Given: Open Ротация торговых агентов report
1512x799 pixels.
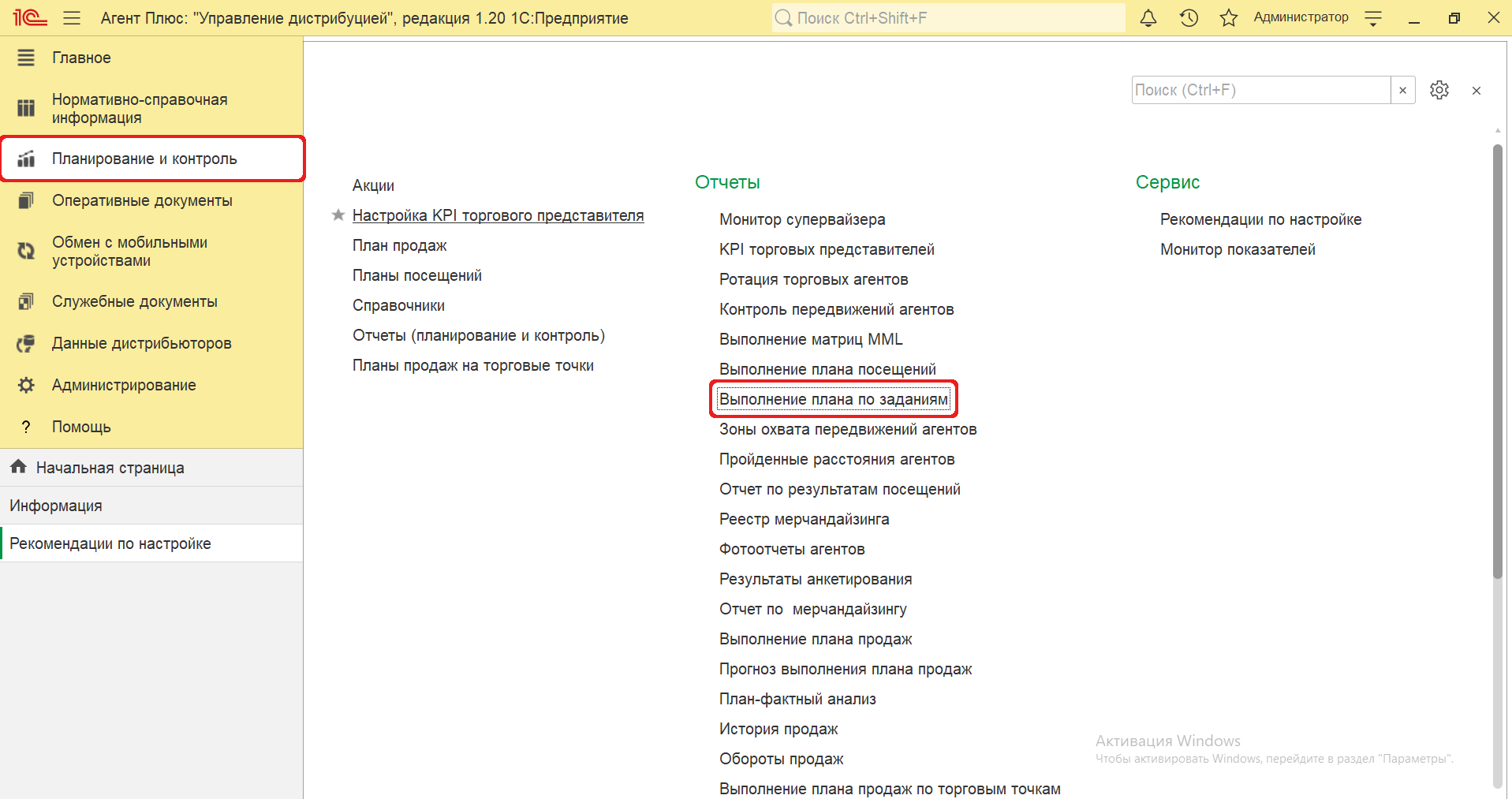Looking at the screenshot, I should point(814,279).
